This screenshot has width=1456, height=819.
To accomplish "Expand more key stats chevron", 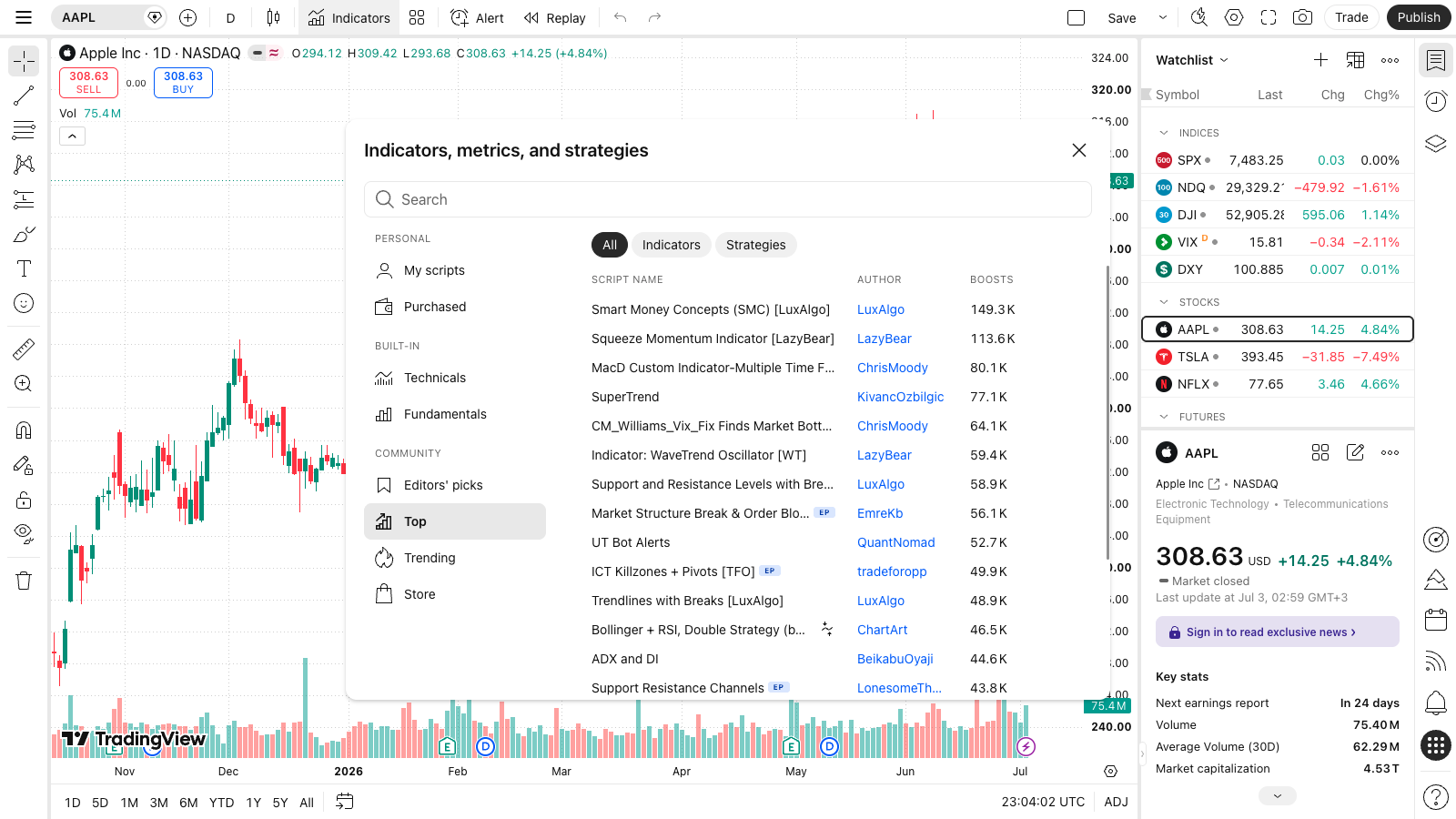I will 1278,796.
